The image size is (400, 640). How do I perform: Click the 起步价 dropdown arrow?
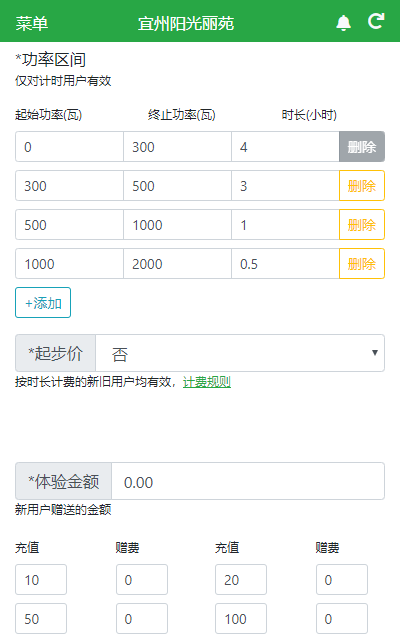click(375, 352)
